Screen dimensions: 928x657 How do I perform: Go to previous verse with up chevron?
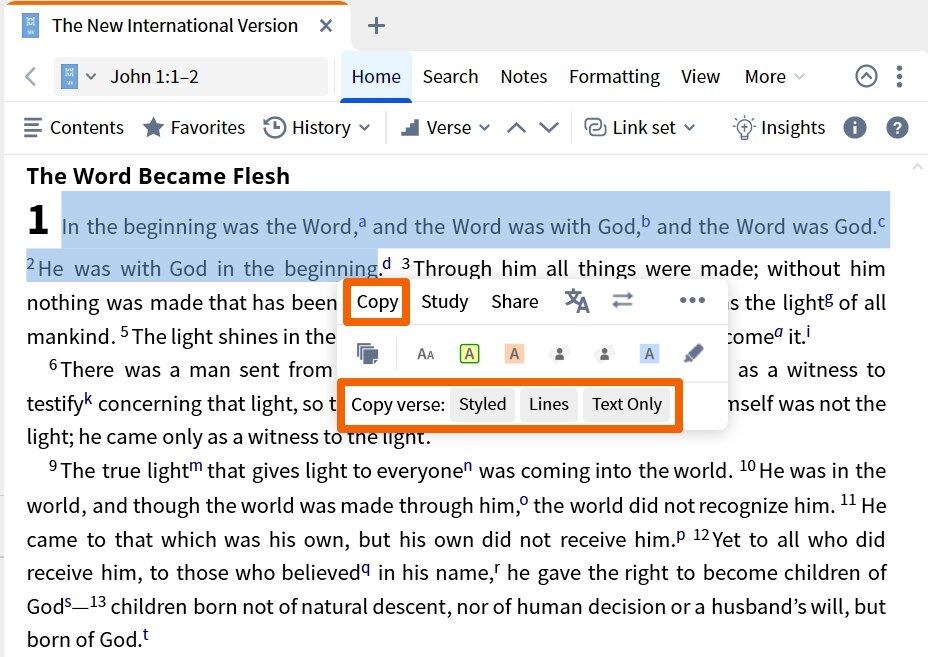516,127
